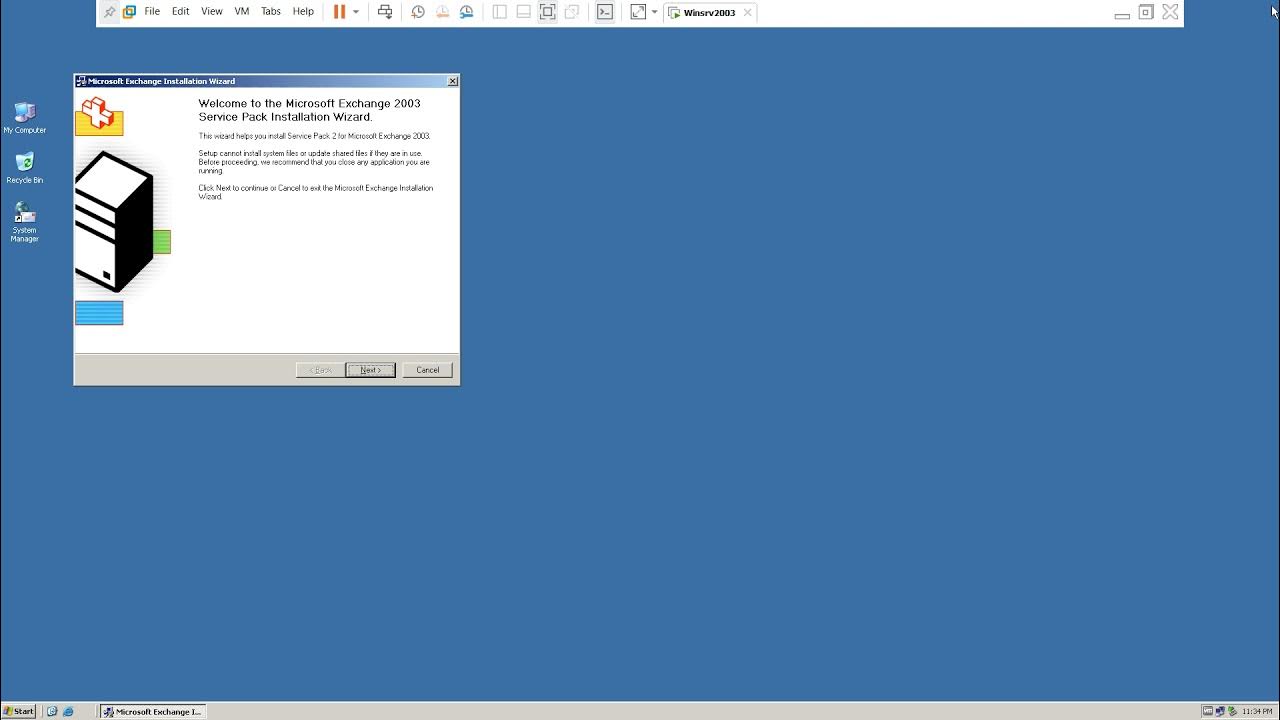Send Ctrl+Alt+Del to the VM
This screenshot has height=720, width=1280.
(x=385, y=12)
